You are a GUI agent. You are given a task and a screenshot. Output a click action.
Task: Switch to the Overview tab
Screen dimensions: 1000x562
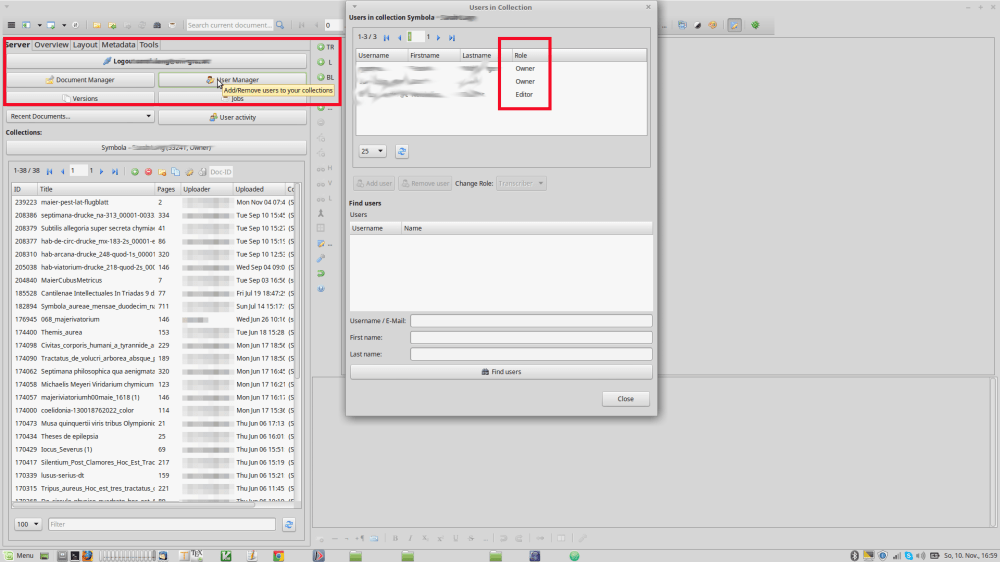(x=51, y=45)
